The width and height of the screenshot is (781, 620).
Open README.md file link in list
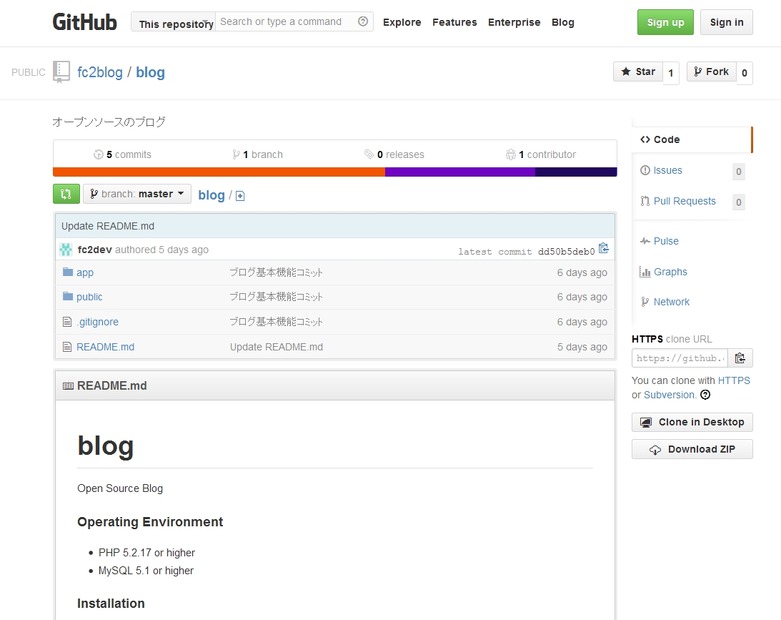(105, 347)
